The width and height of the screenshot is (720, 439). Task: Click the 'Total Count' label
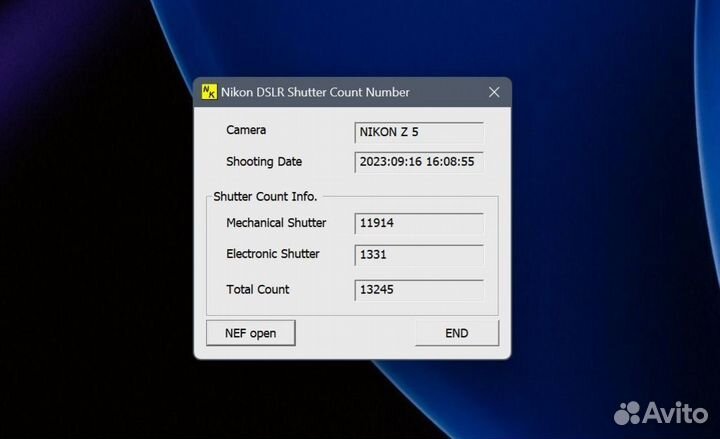(x=258, y=289)
